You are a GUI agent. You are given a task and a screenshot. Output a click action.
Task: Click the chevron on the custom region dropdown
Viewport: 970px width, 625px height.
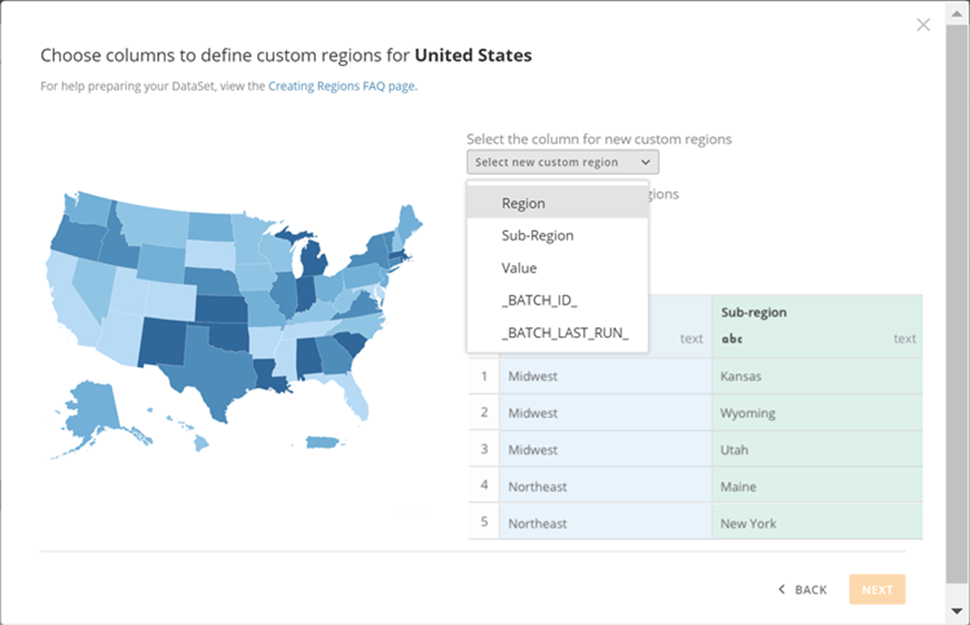[645, 162]
